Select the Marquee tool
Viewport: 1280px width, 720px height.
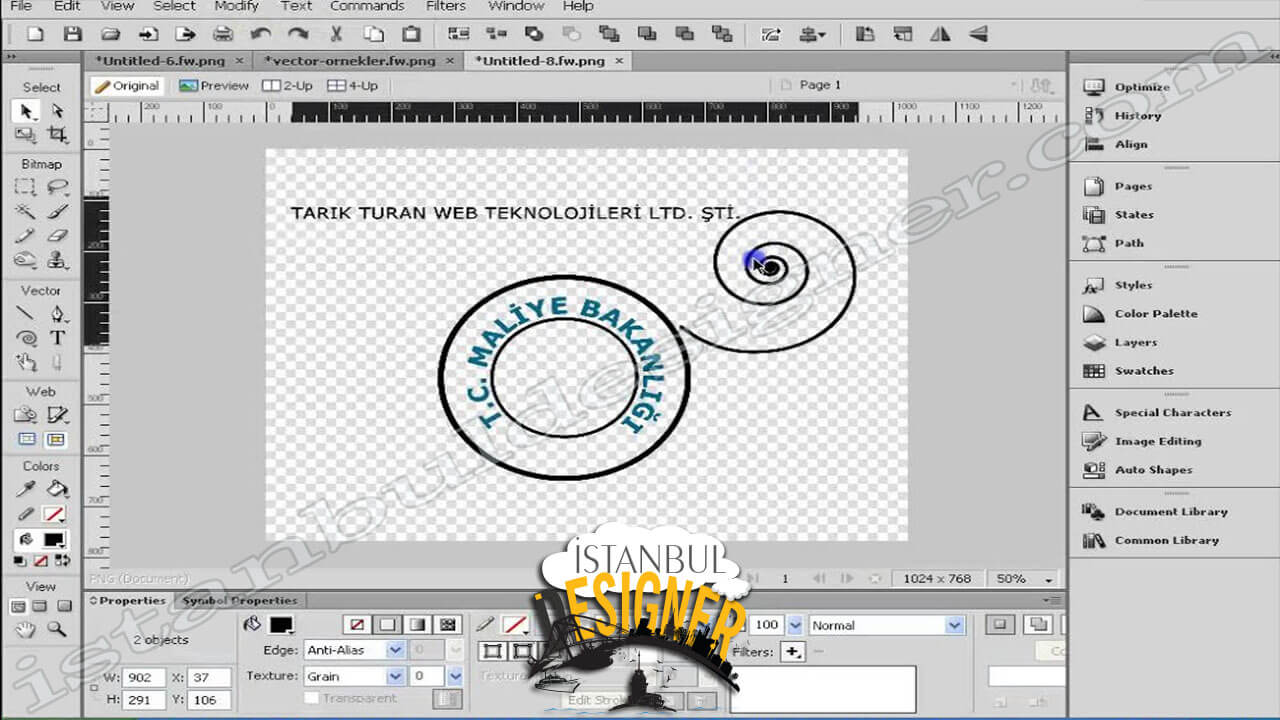26,187
